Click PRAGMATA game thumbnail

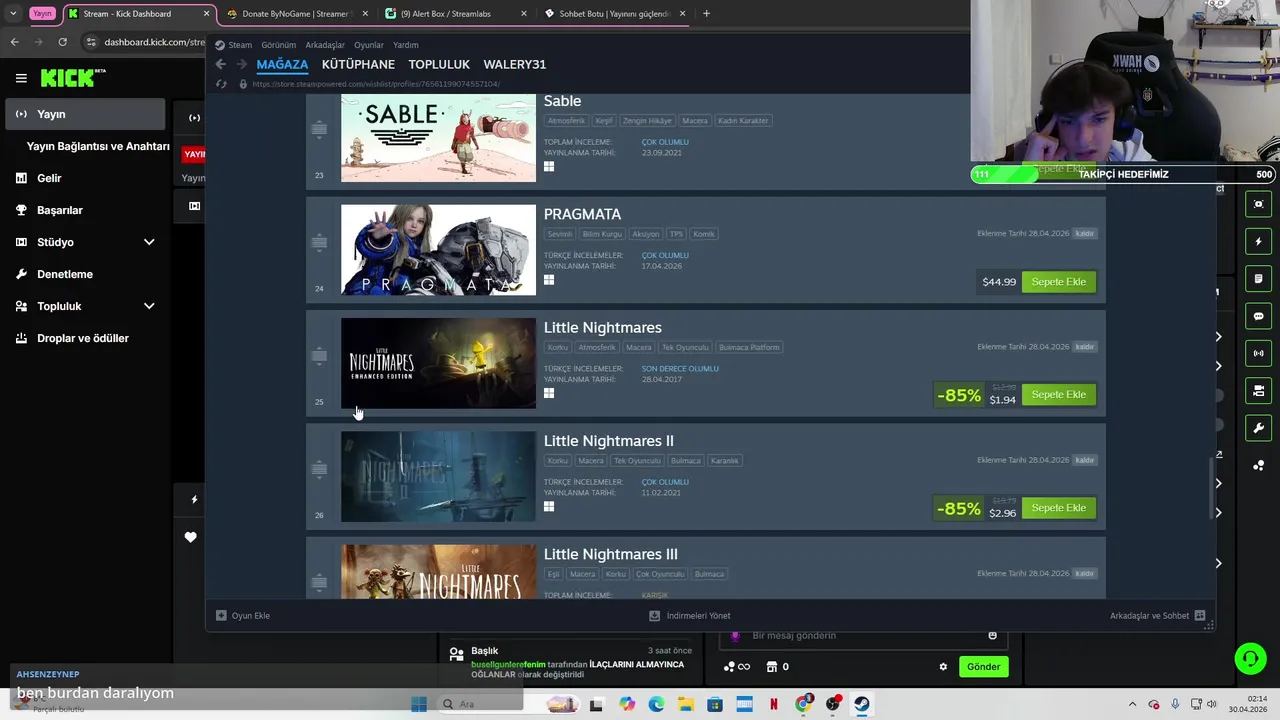click(438, 250)
